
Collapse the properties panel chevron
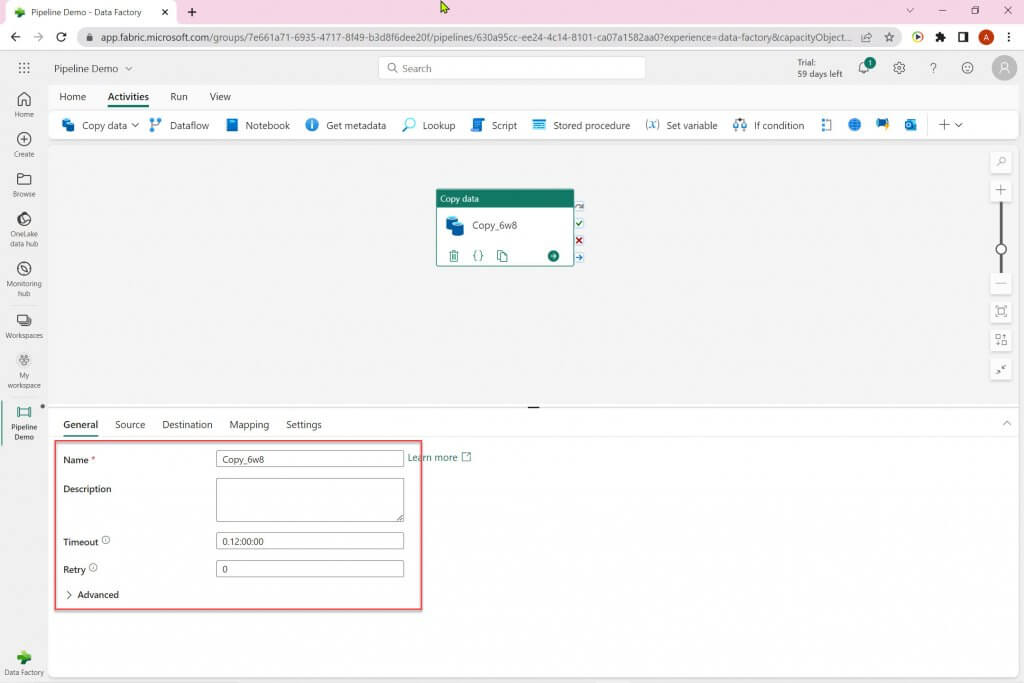tap(1006, 424)
